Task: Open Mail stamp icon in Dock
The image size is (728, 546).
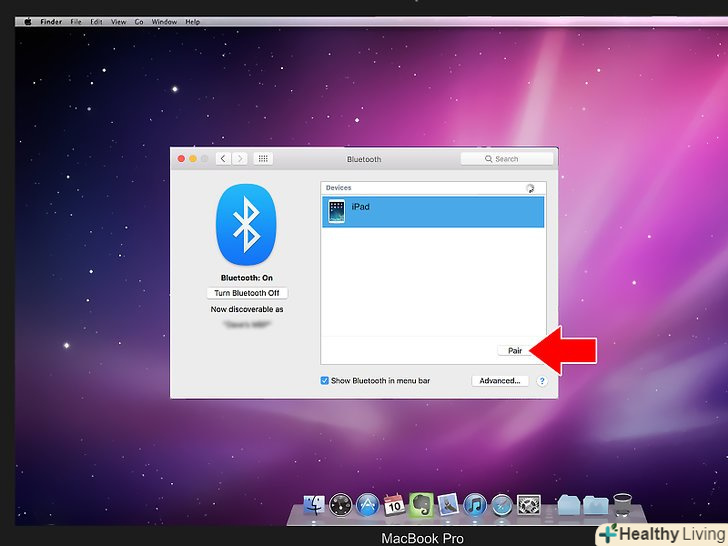Action: (x=448, y=505)
